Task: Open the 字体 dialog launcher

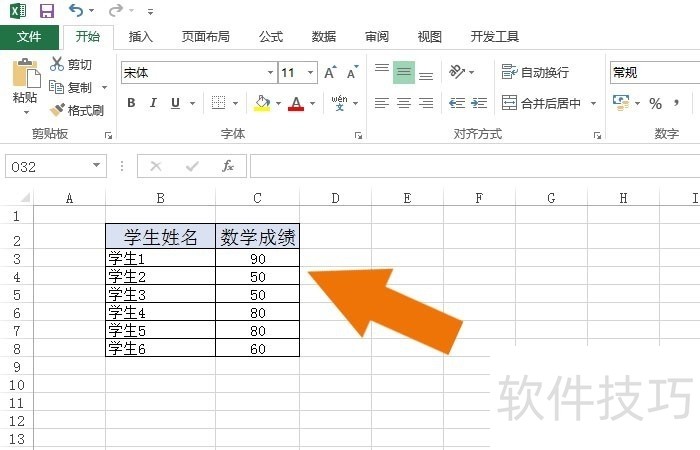Action: (358, 135)
